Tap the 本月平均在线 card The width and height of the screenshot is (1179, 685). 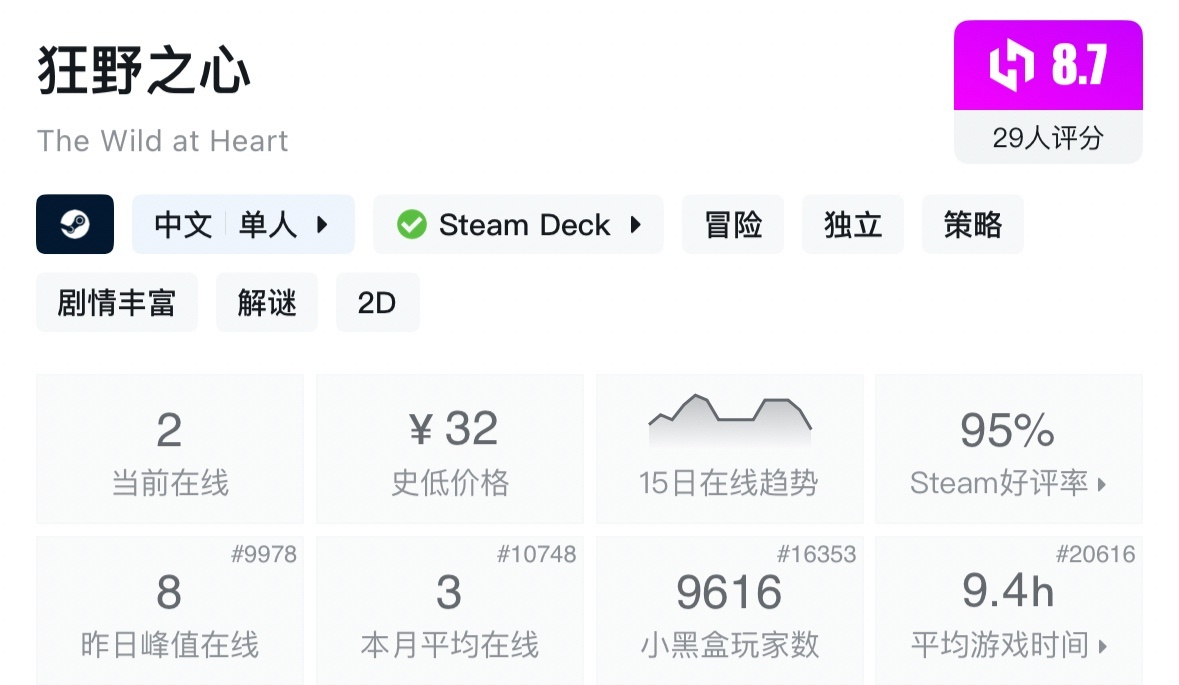tap(450, 610)
